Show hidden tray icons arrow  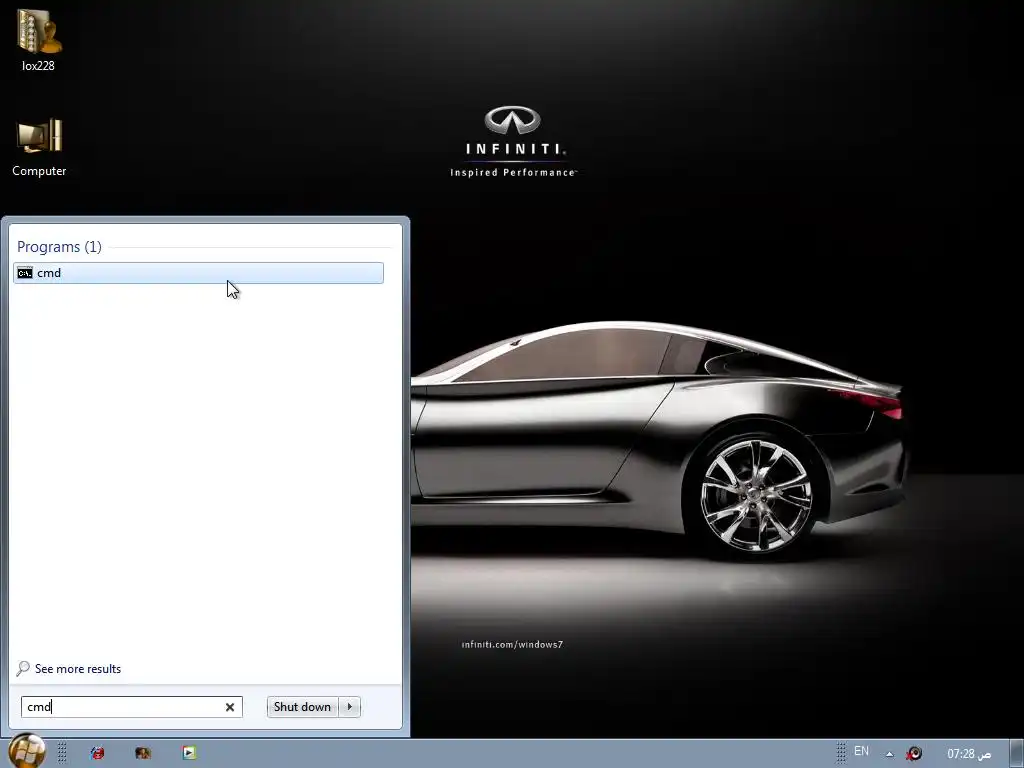pyautogui.click(x=889, y=754)
